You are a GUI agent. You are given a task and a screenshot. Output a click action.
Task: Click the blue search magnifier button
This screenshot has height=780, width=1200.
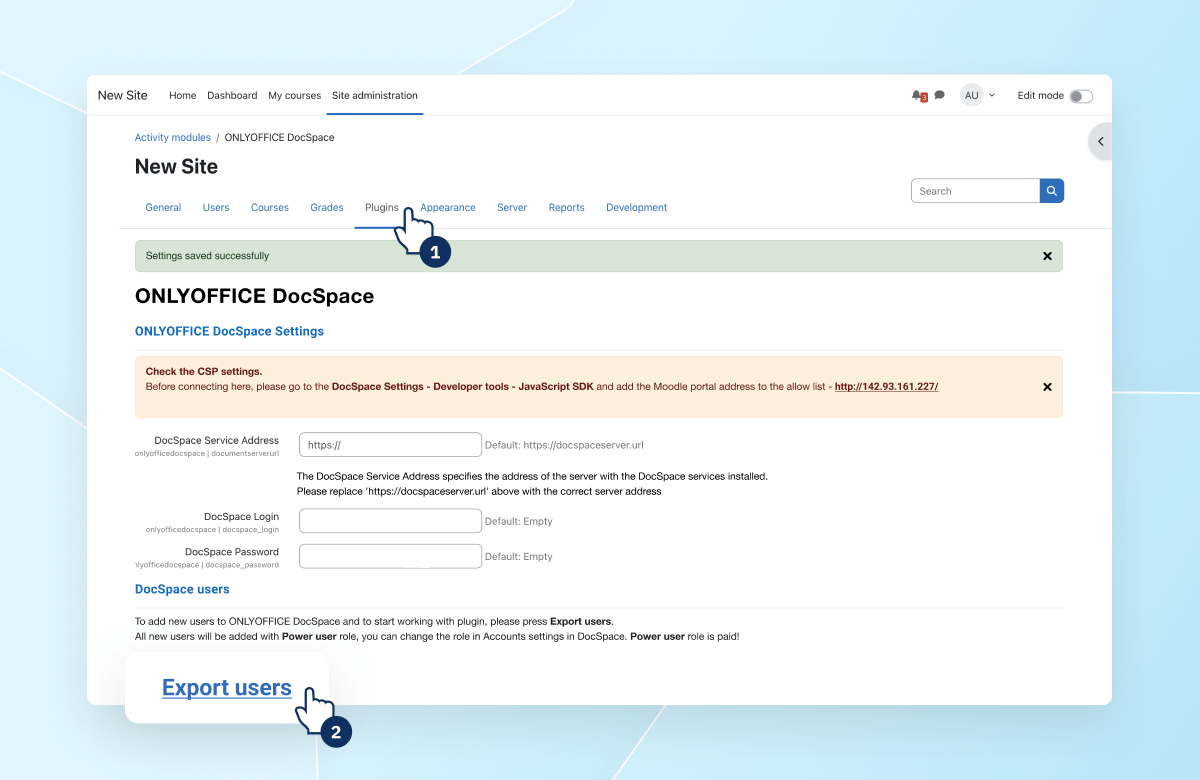coord(1051,190)
